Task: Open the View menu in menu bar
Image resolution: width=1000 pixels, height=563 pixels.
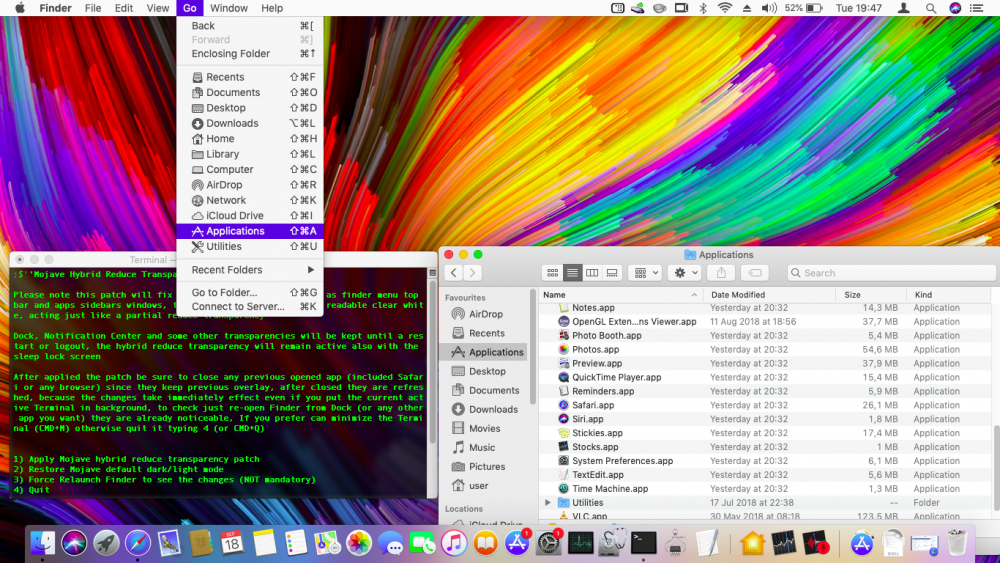Action: 158,8
